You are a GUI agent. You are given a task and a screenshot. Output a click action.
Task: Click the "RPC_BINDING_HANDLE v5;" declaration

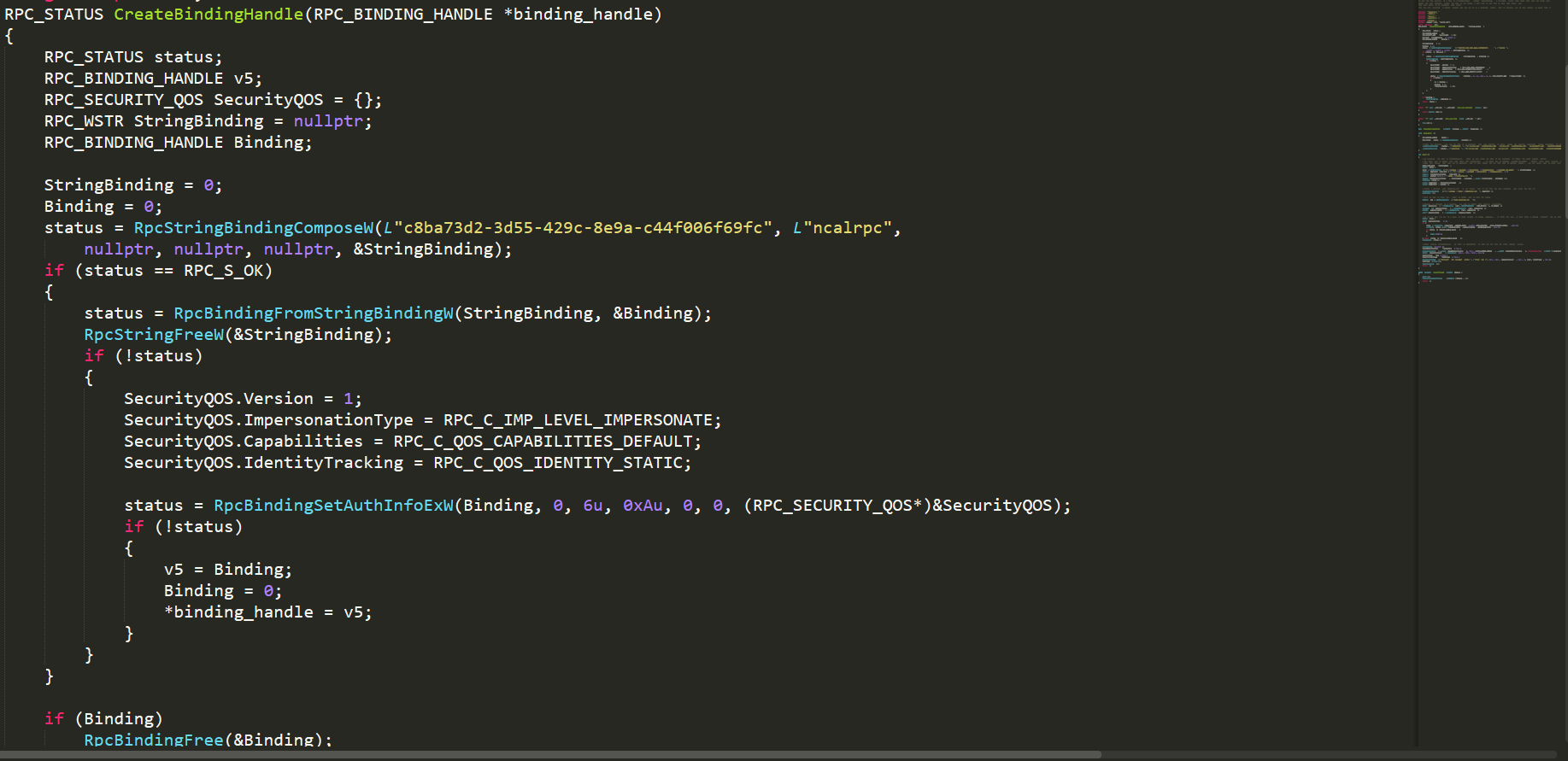point(153,79)
